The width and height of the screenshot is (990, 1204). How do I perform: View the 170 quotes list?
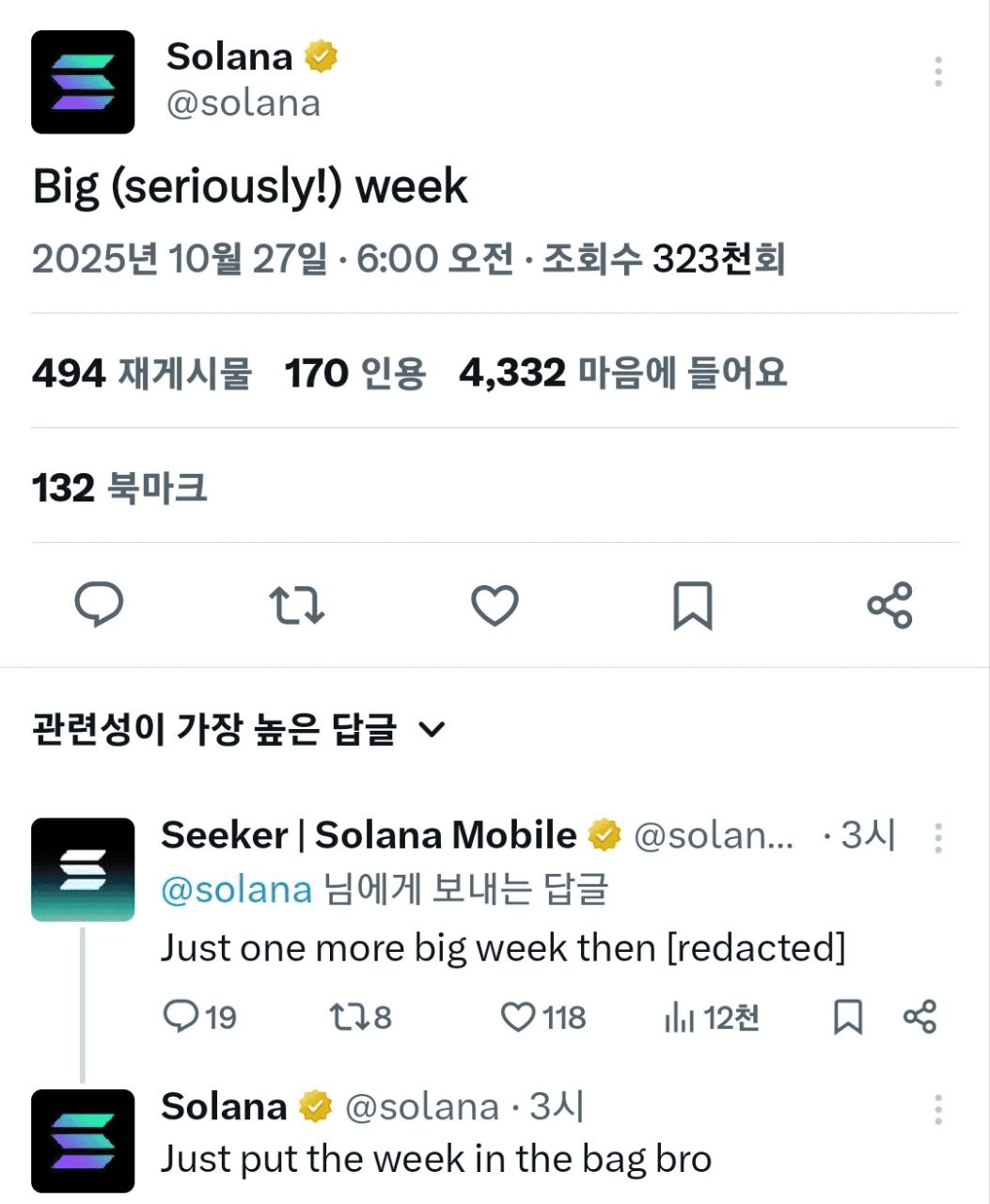(x=354, y=373)
